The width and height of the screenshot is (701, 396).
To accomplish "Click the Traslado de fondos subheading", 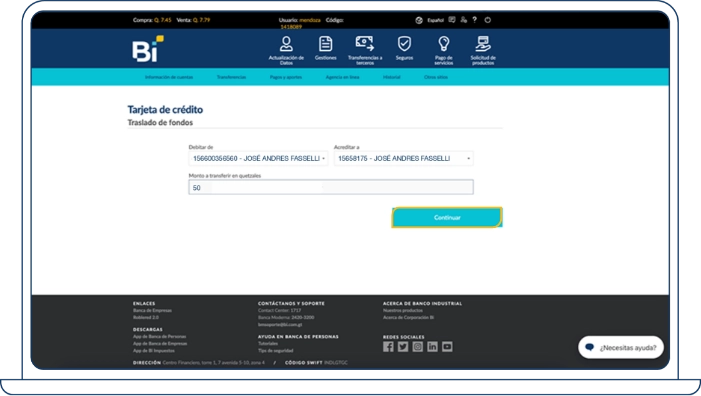I will (x=160, y=122).
